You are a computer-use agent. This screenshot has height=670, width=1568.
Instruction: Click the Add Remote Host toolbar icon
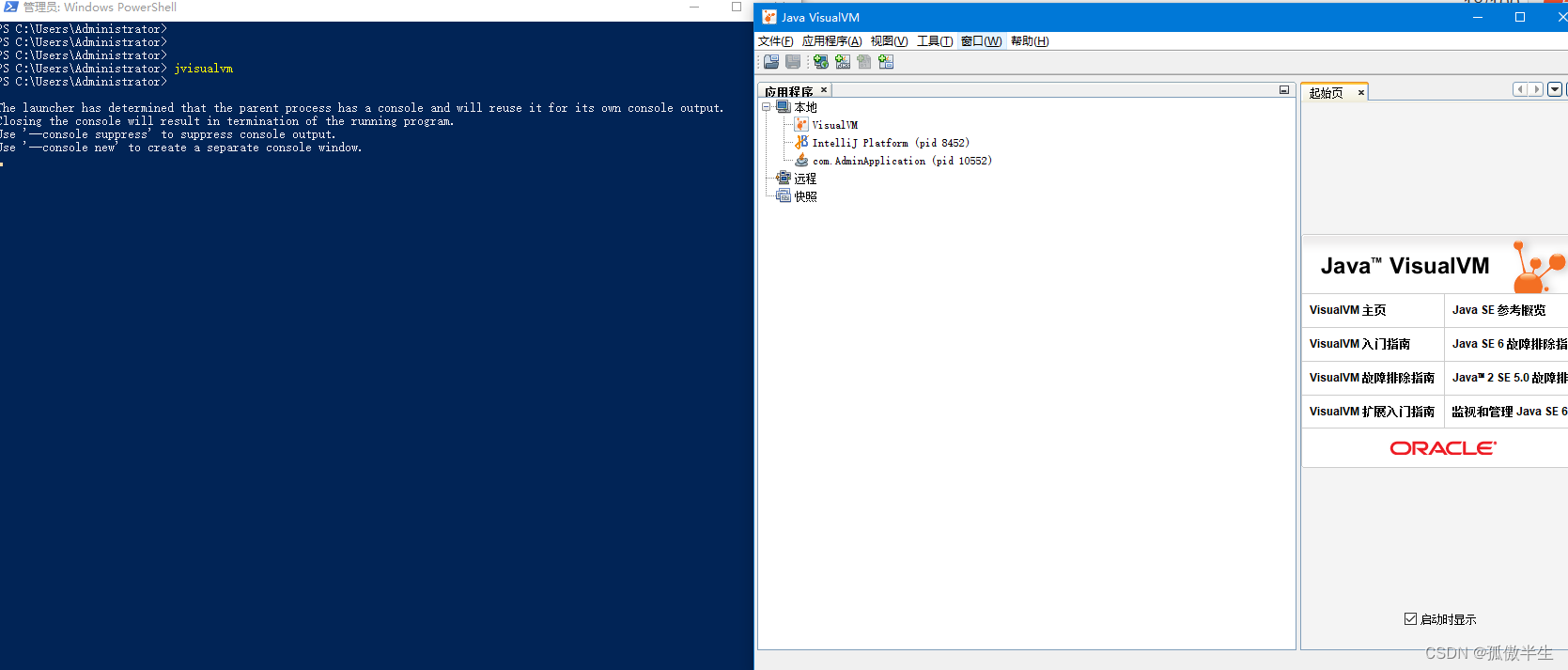(821, 62)
